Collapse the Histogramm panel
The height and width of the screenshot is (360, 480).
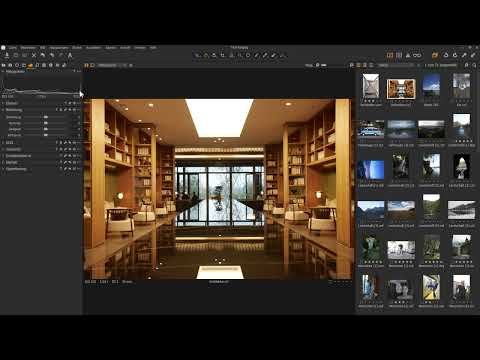pos(3,71)
